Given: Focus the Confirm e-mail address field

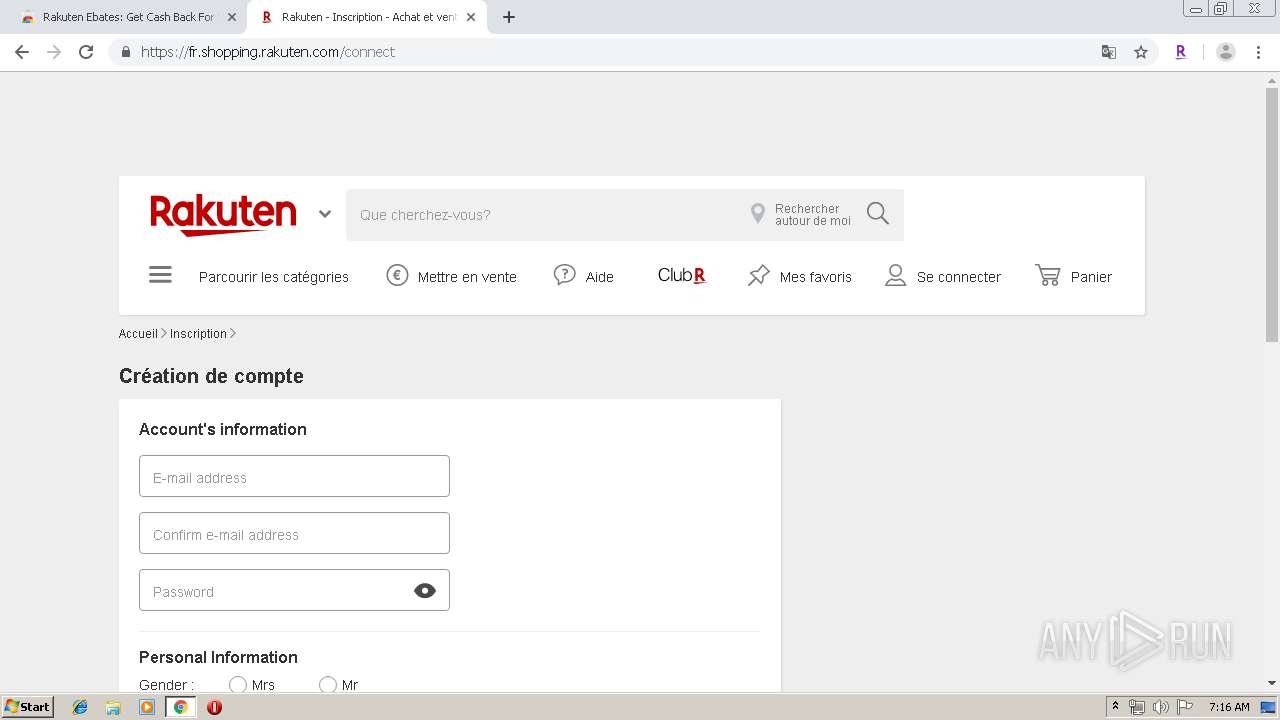Looking at the screenshot, I should pyautogui.click(x=294, y=533).
